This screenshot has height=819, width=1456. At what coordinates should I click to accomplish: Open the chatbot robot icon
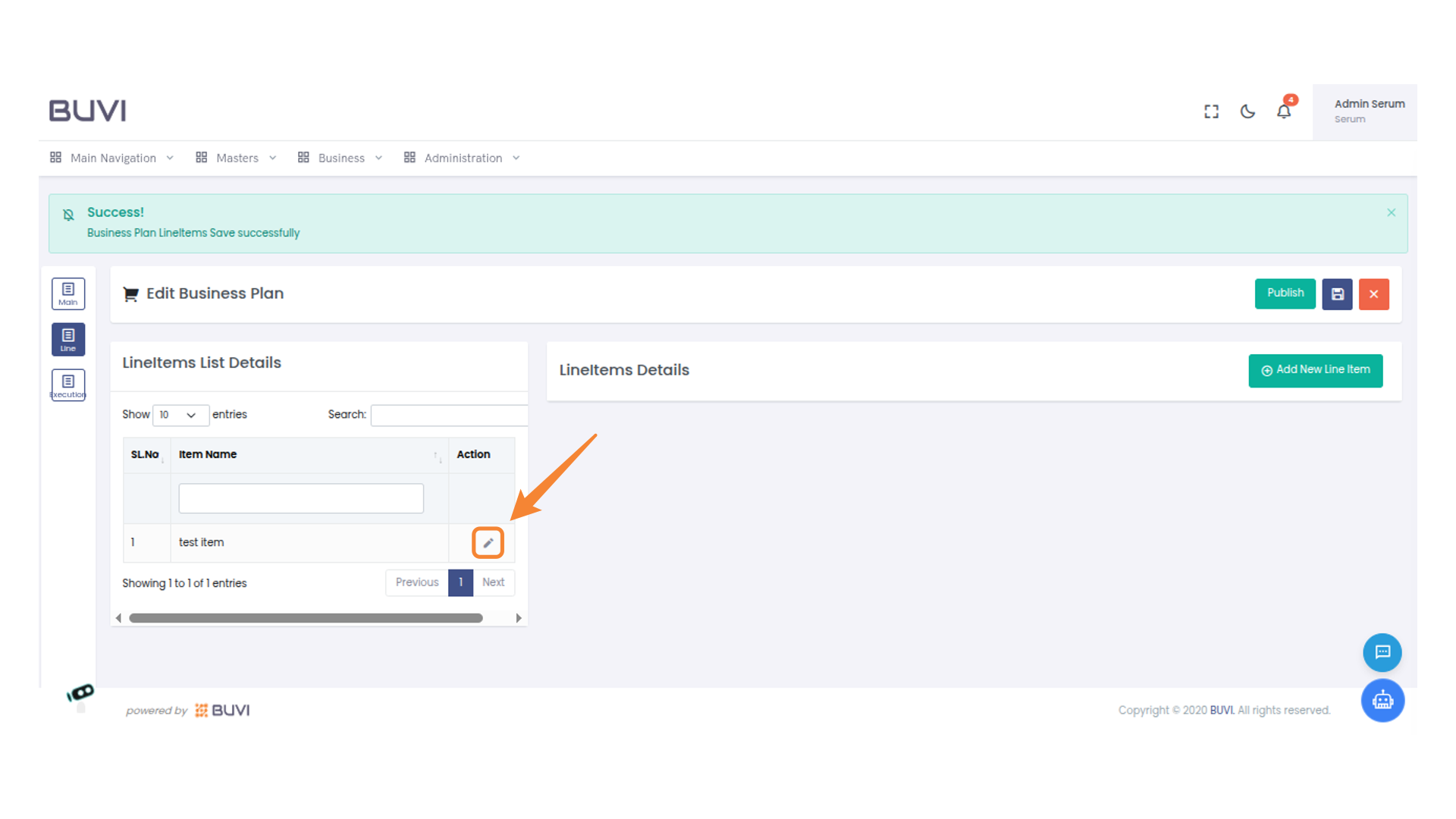(1382, 700)
